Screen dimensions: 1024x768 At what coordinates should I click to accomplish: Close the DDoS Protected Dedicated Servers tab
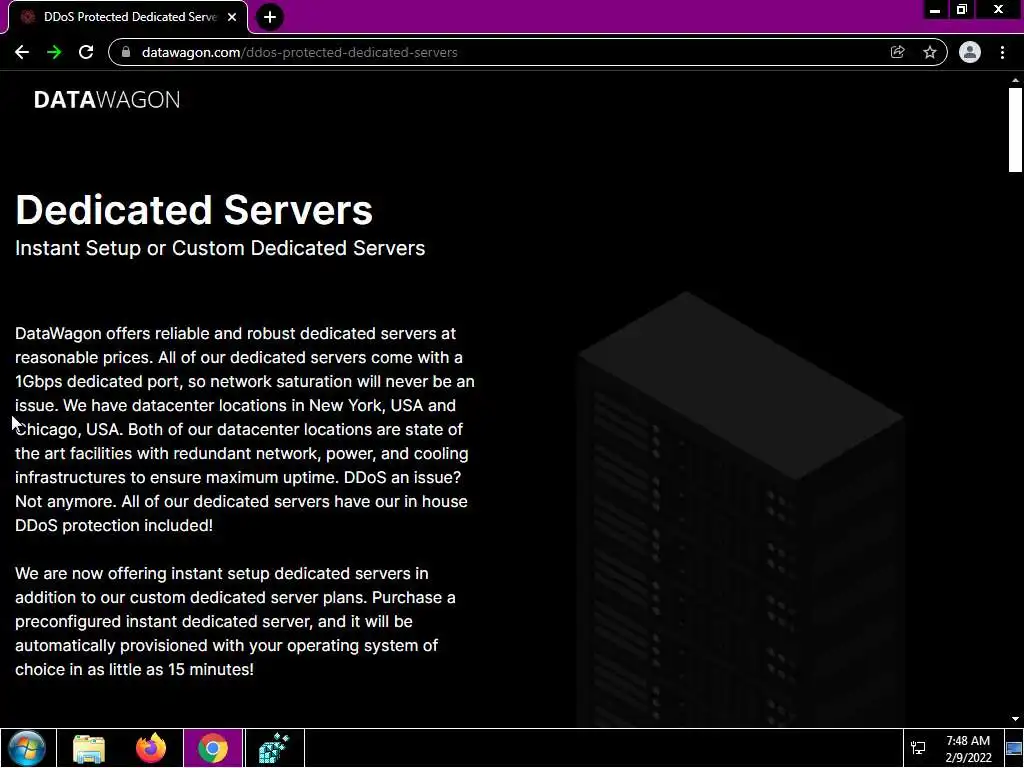tap(232, 17)
